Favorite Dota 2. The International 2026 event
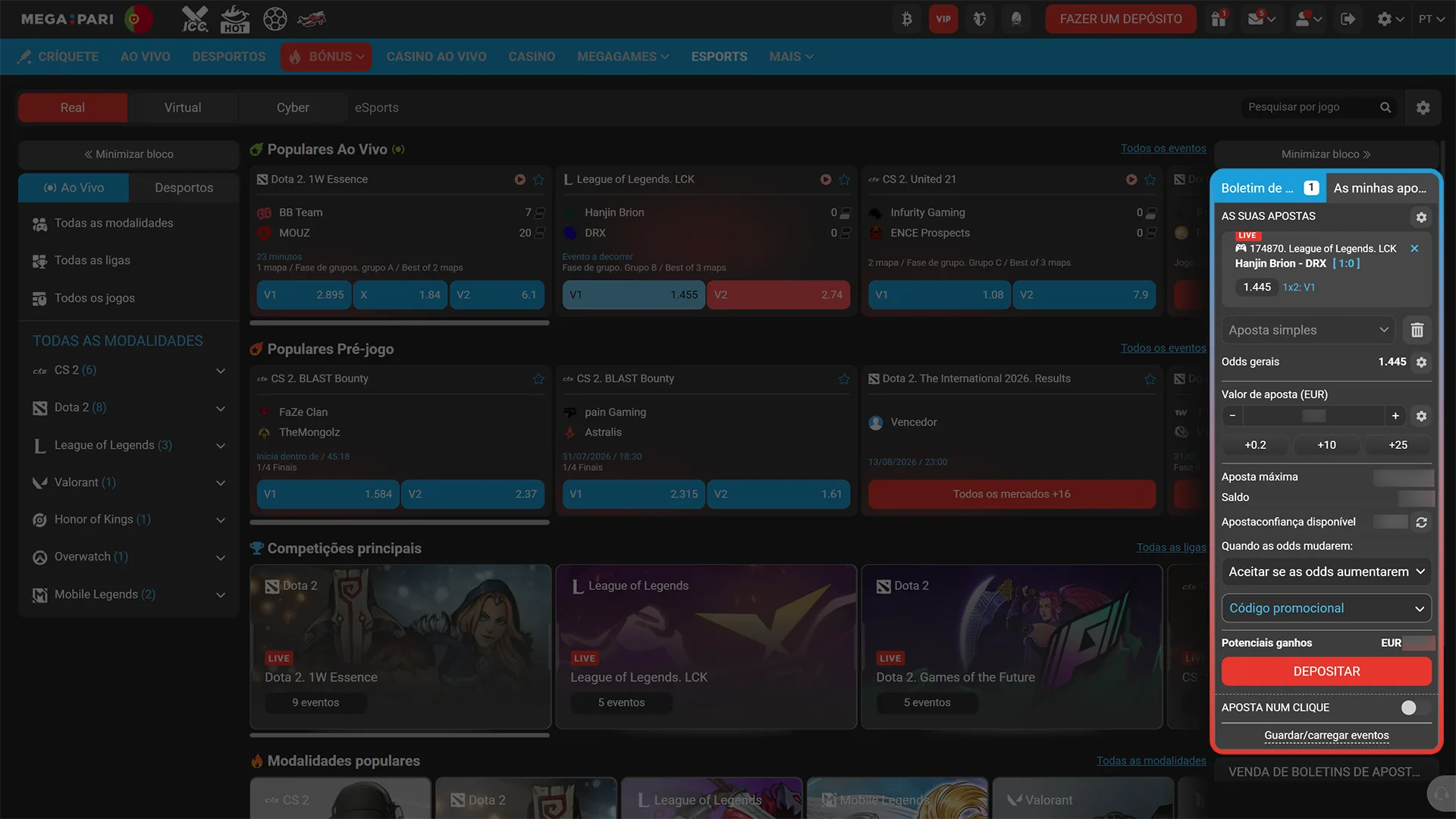The image size is (1456, 819). (x=1150, y=379)
